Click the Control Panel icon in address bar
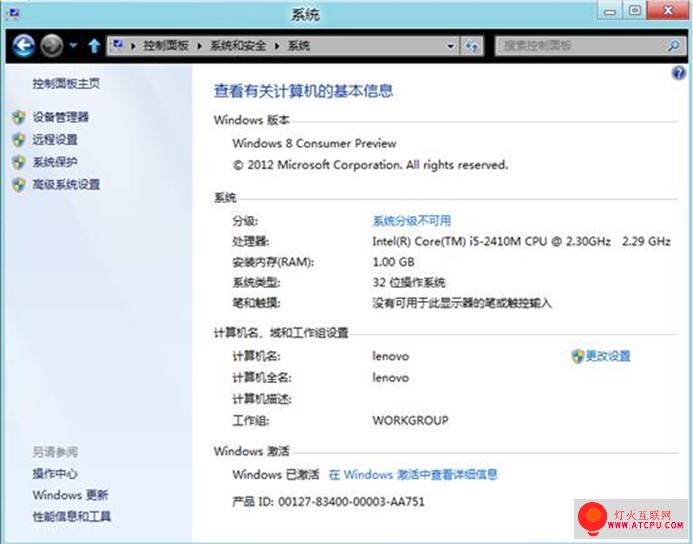693x544 pixels. [118, 45]
